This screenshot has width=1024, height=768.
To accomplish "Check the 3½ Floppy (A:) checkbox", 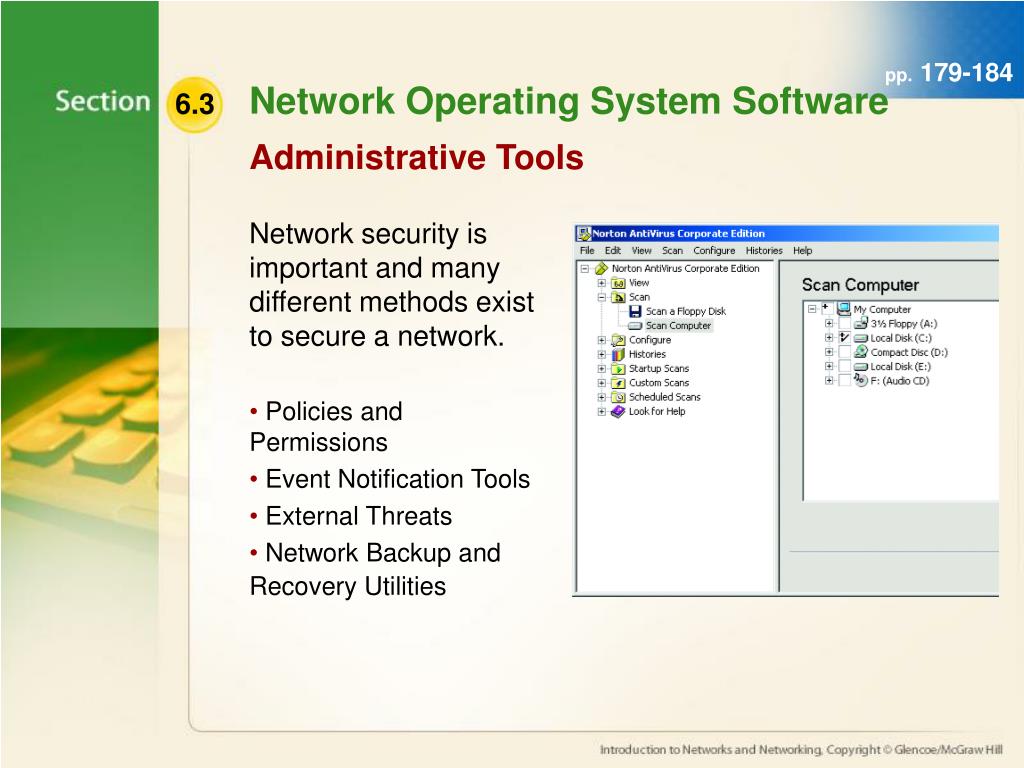I will point(844,323).
